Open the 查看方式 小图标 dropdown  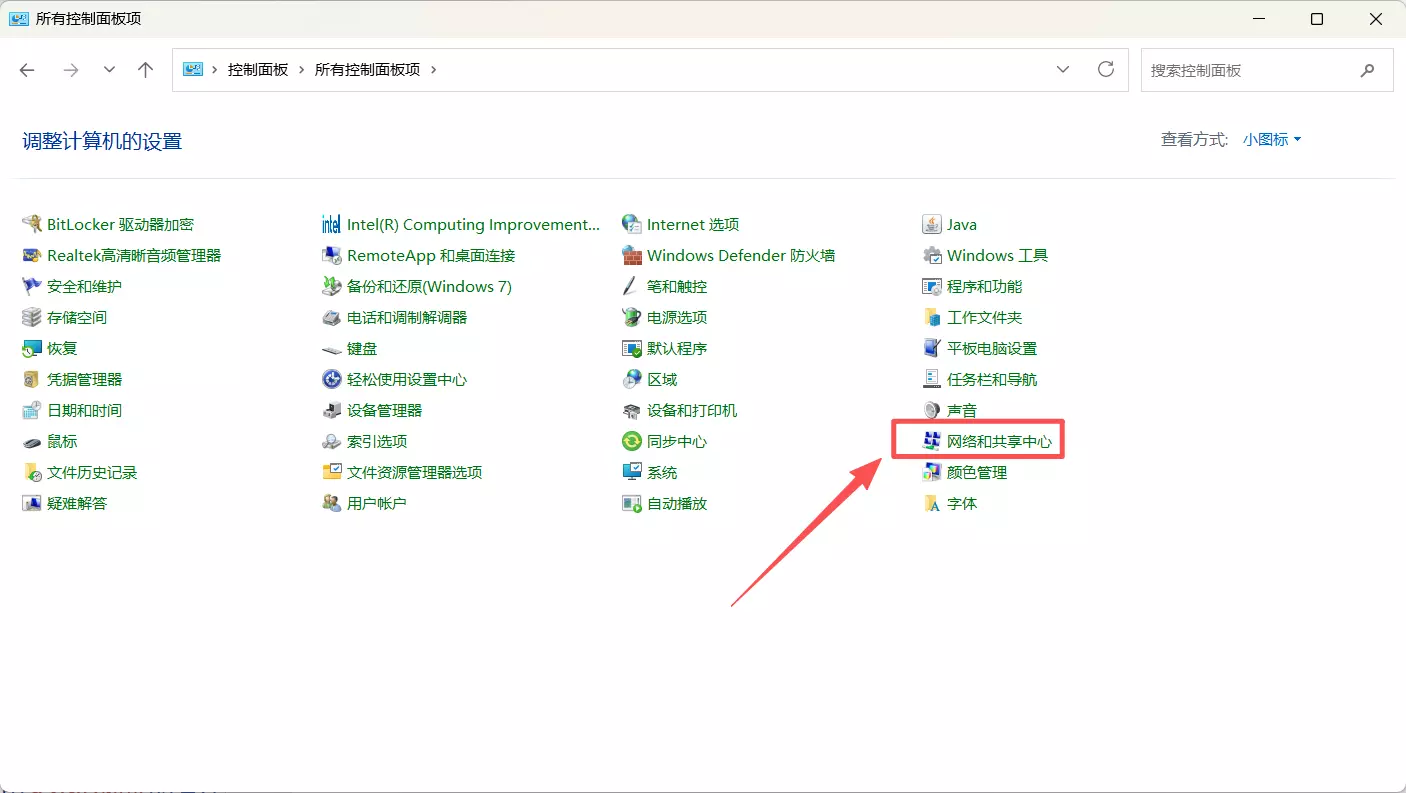(x=1272, y=140)
